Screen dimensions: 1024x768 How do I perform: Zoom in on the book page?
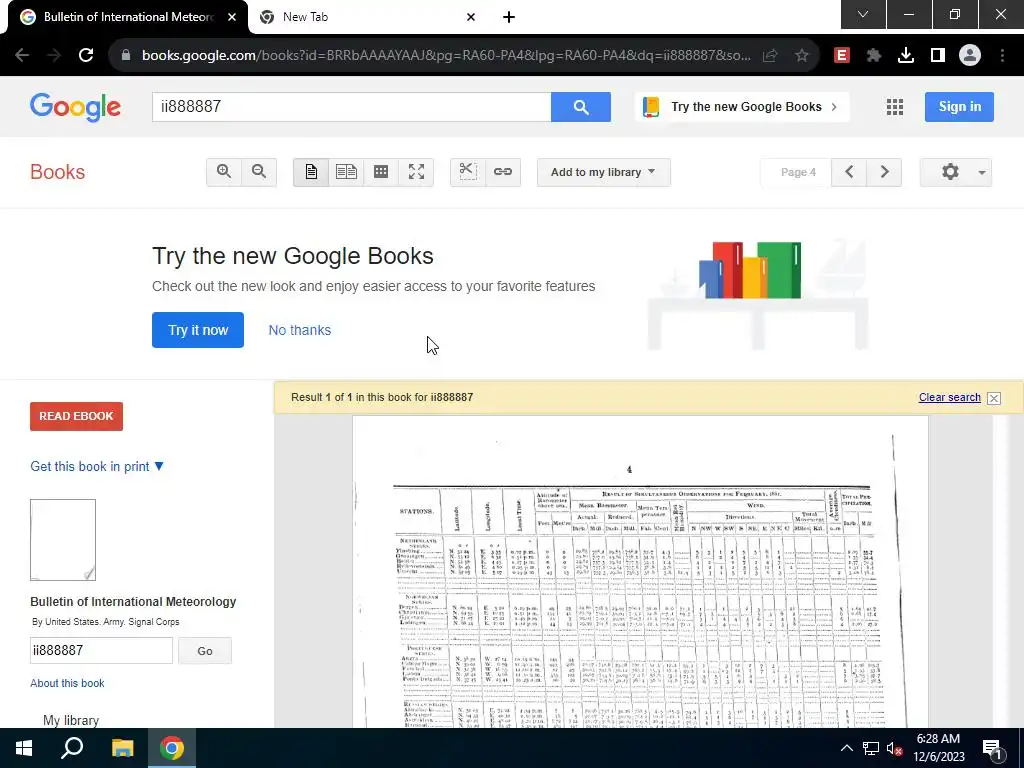[224, 172]
